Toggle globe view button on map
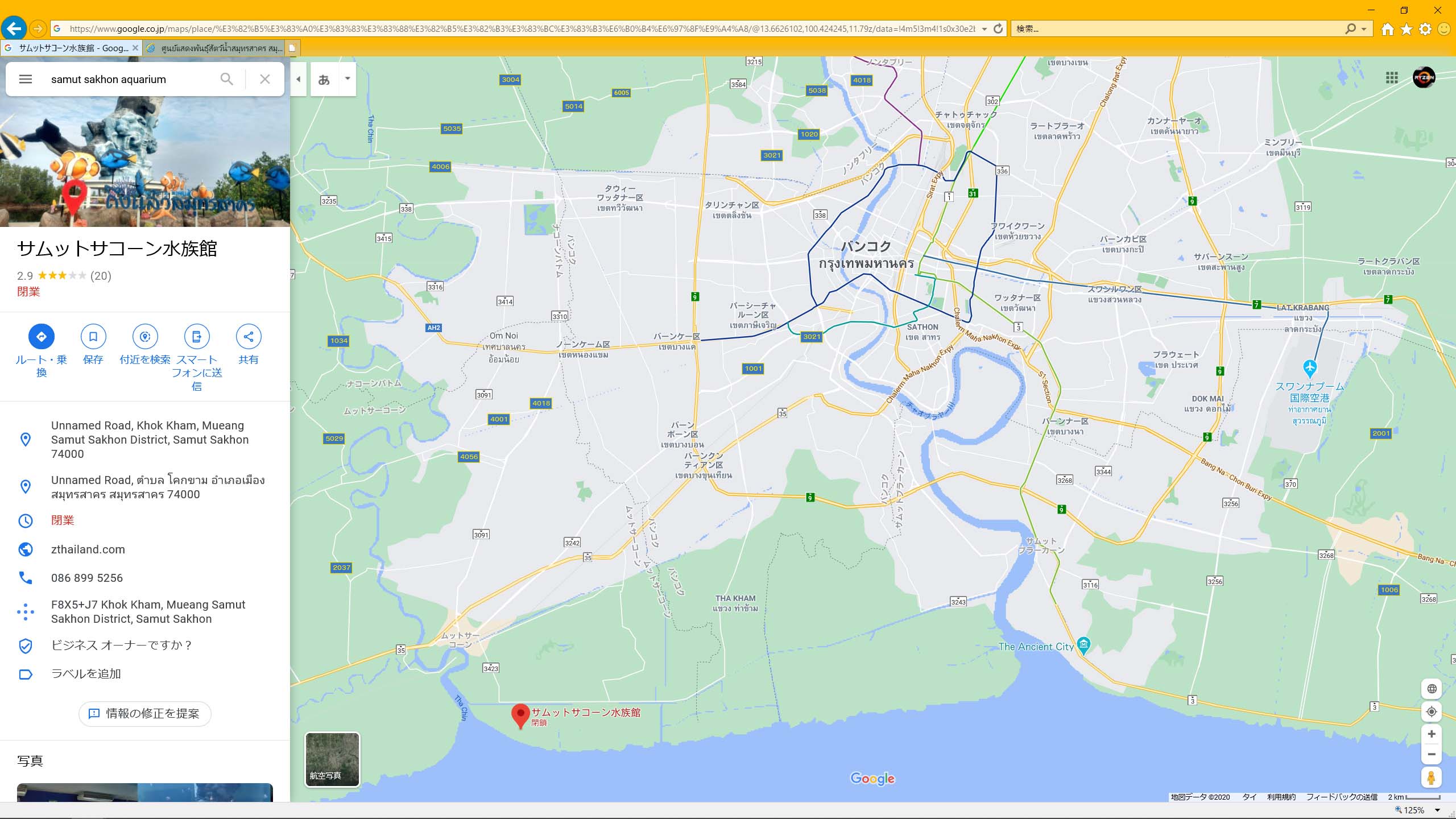 point(1432,689)
